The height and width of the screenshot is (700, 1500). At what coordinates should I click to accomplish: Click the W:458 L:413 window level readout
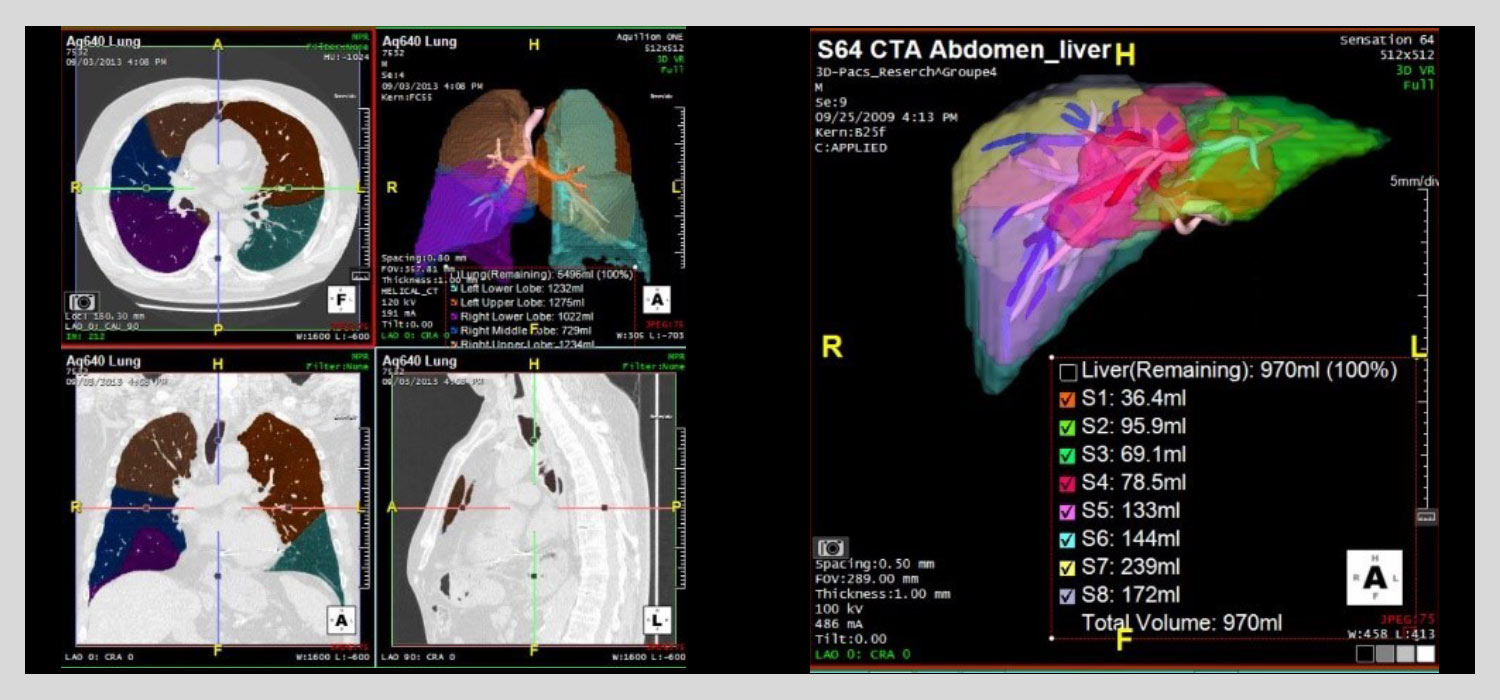pyautogui.click(x=1391, y=634)
